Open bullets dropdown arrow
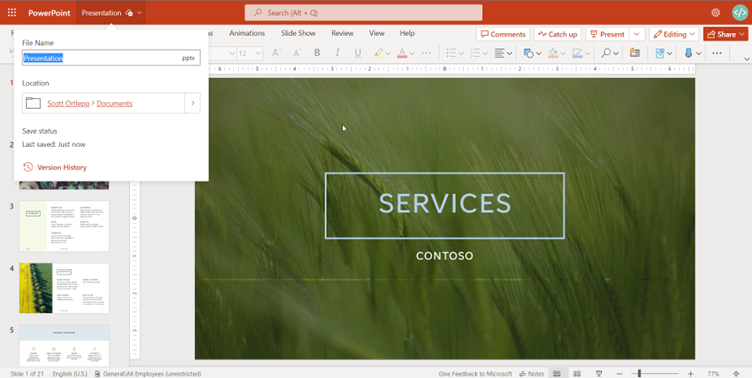Screen dimensions: 752x378 [x=461, y=53]
